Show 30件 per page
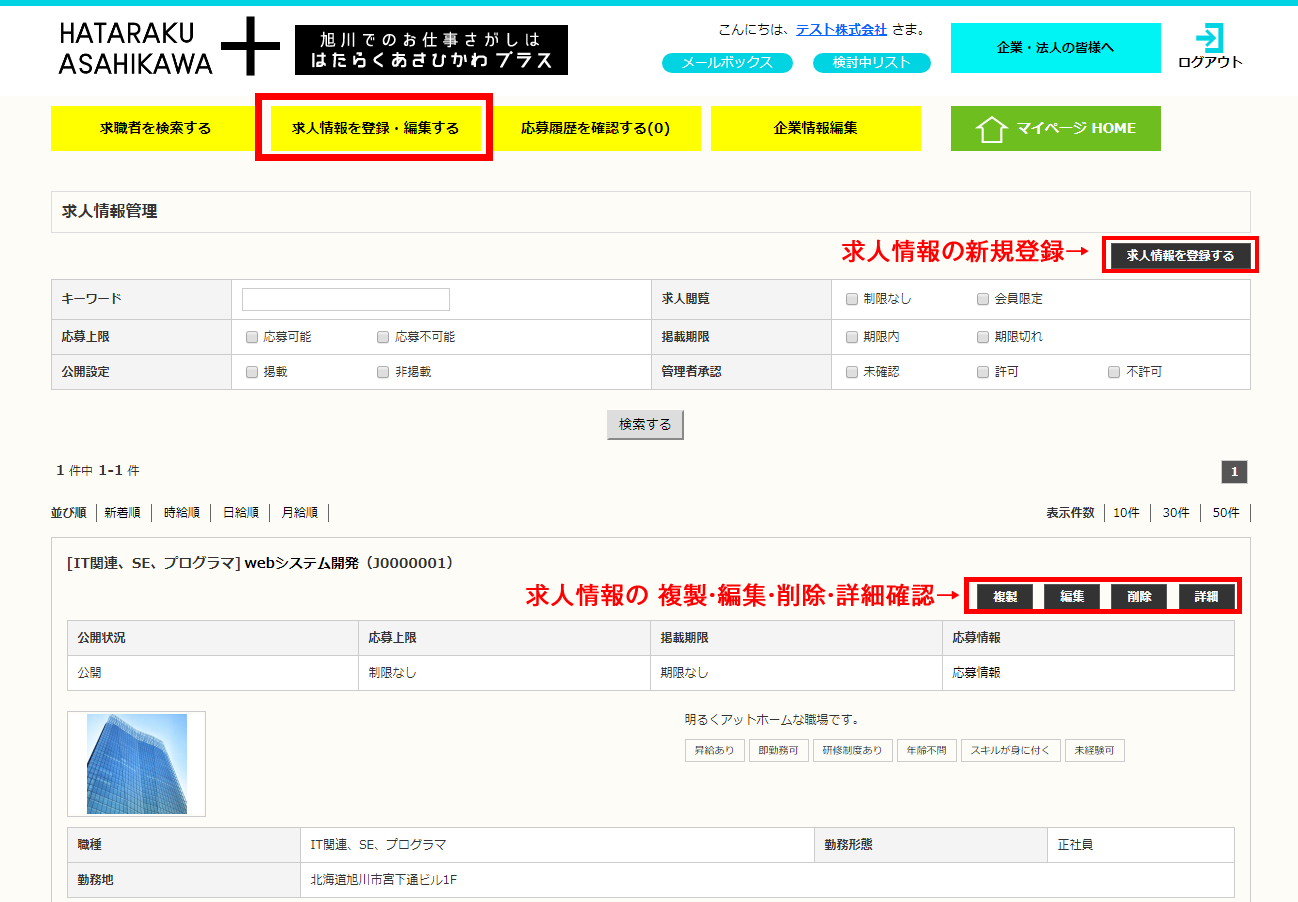The height and width of the screenshot is (902, 1298). tap(1176, 513)
